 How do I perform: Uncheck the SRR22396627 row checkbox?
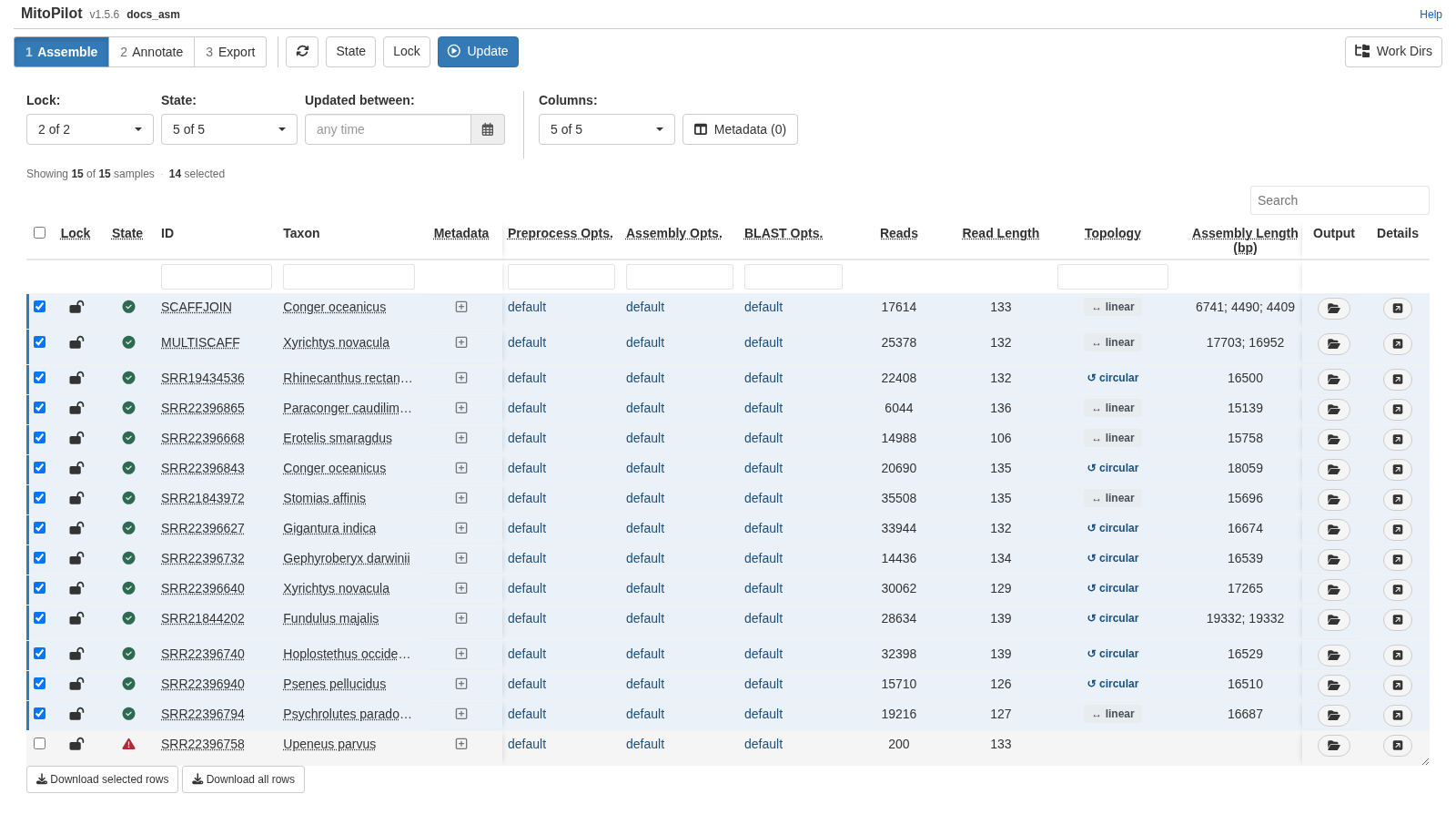point(39,527)
